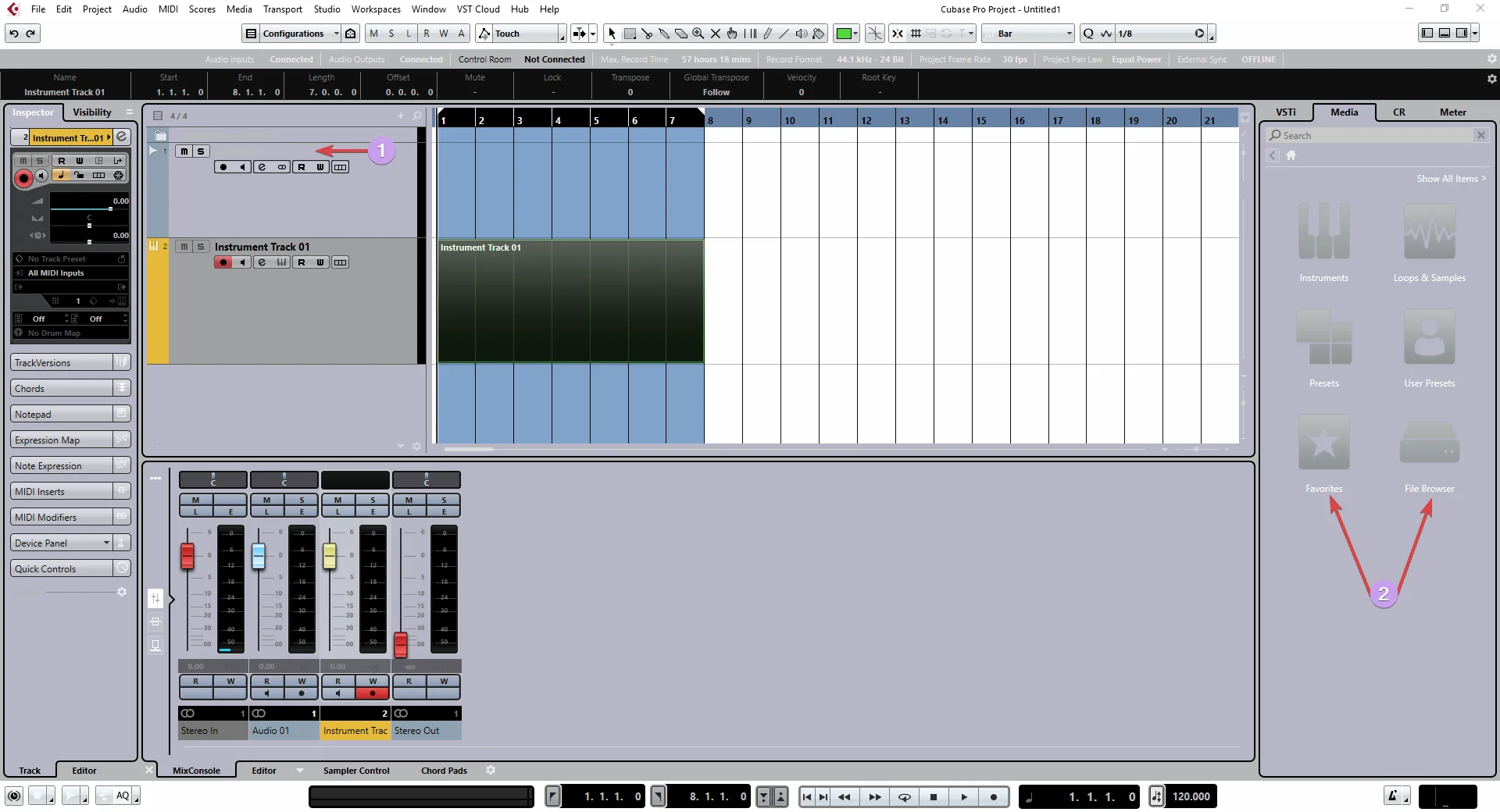1500x812 pixels.
Task: Open the Presets media category
Action: tap(1323, 348)
